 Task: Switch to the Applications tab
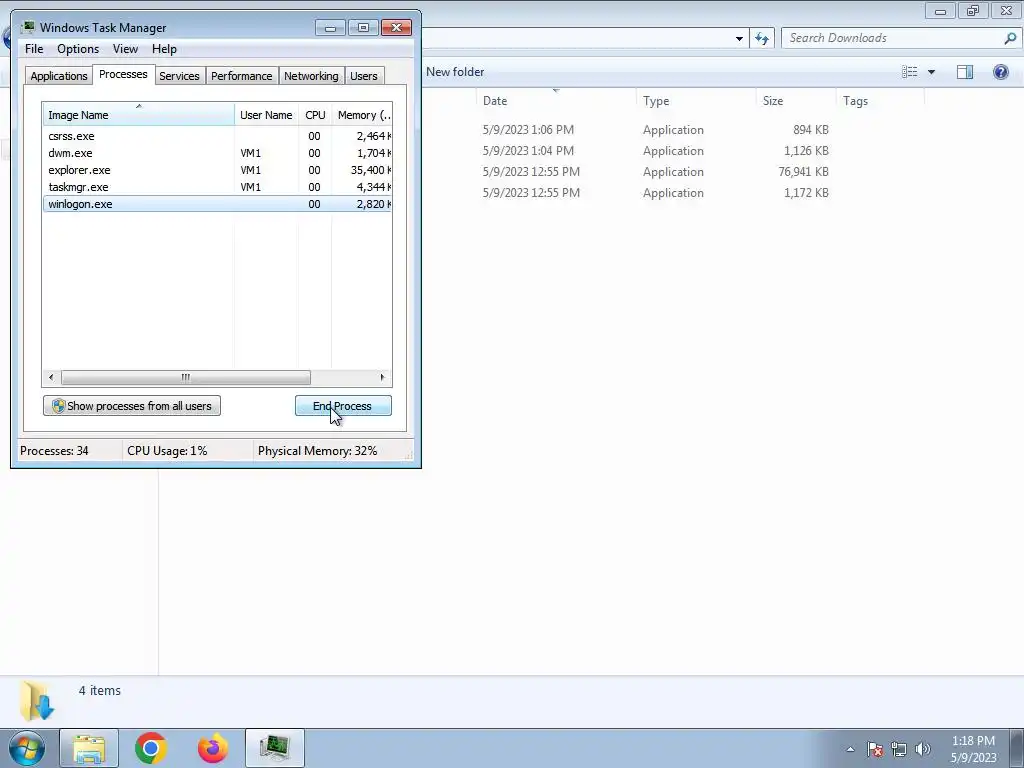(x=59, y=76)
